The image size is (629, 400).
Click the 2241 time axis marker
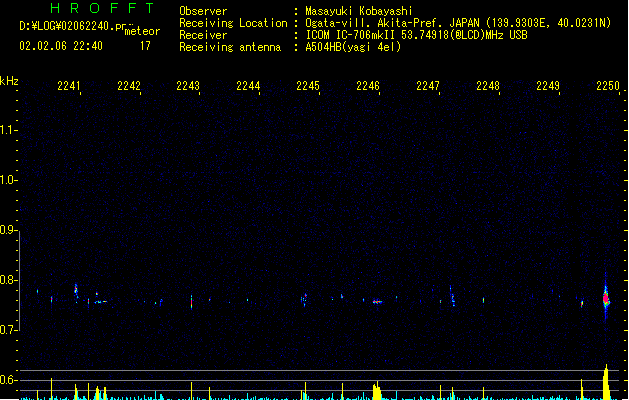coord(69,86)
